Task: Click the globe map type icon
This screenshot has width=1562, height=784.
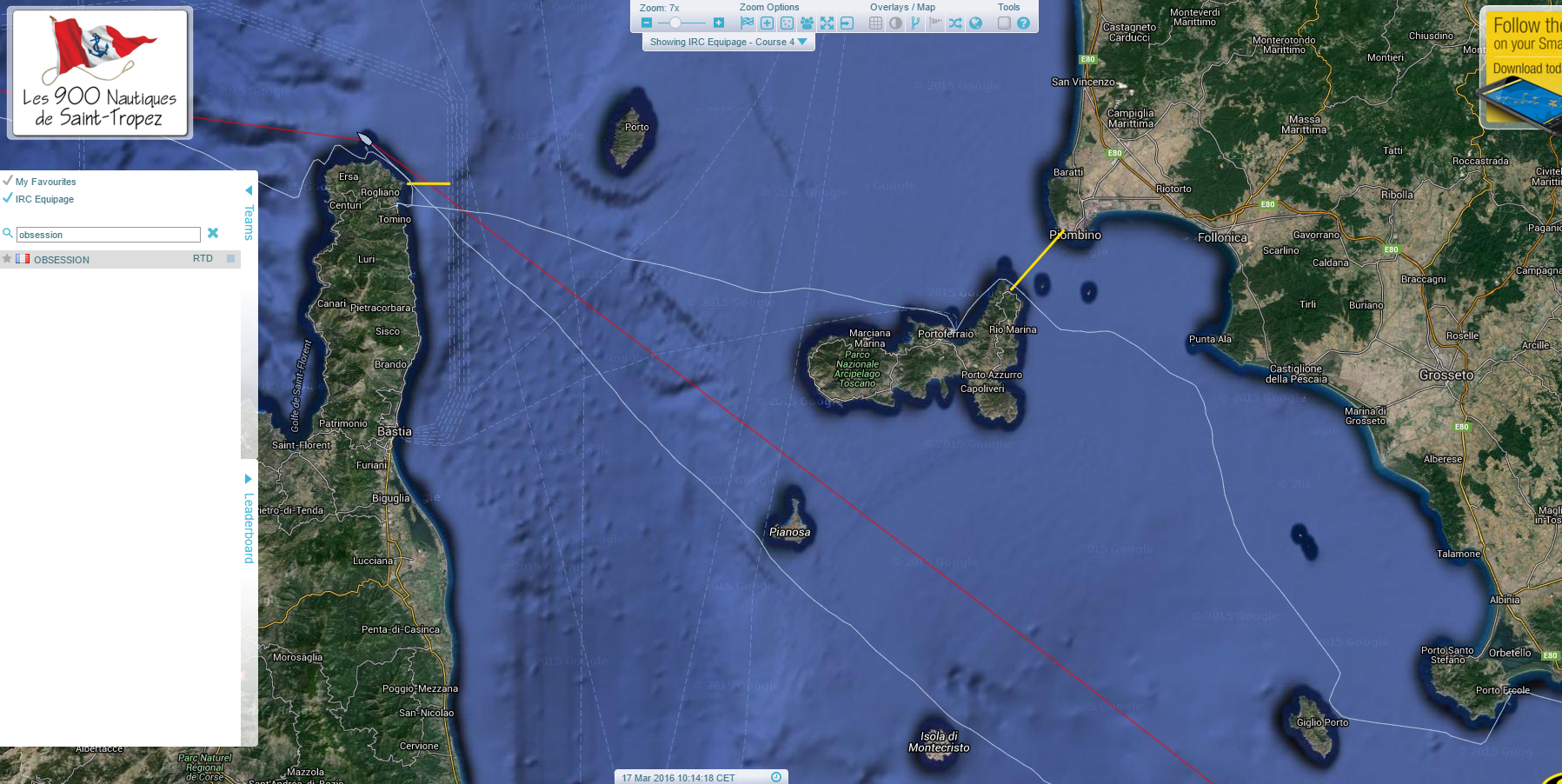Action: pyautogui.click(x=975, y=23)
